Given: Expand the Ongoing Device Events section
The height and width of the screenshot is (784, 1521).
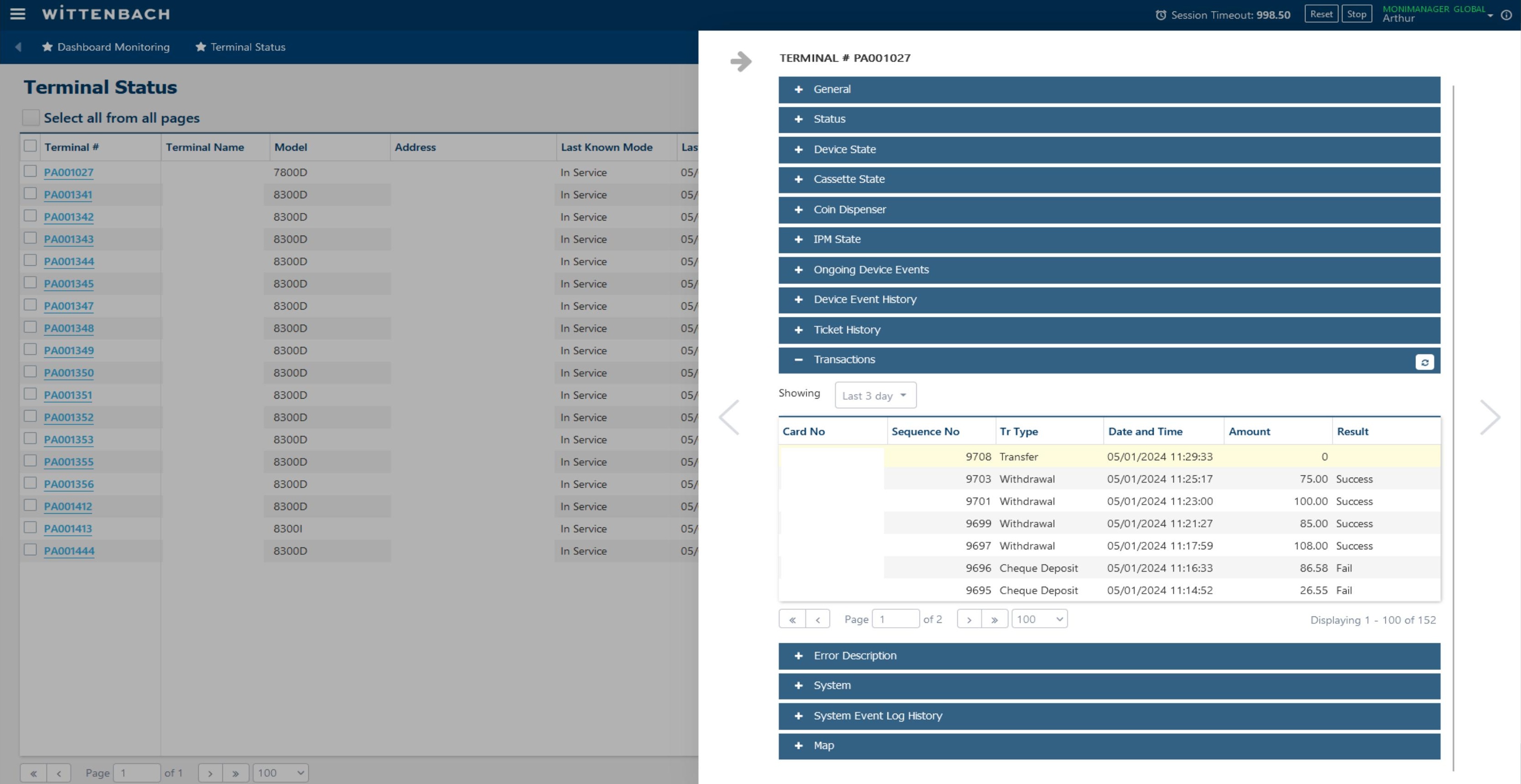Looking at the screenshot, I should [1109, 270].
